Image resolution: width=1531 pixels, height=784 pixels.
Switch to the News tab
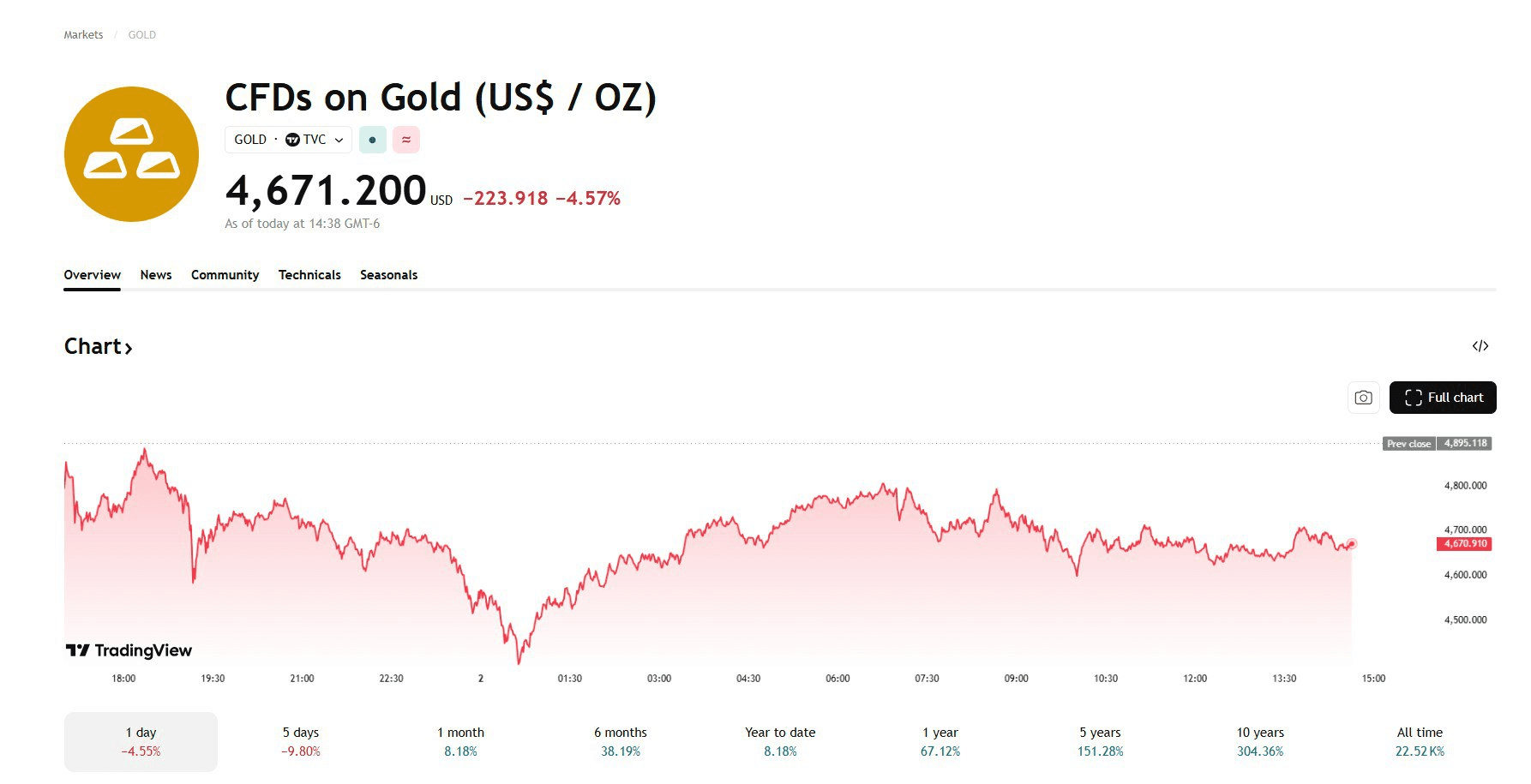pyautogui.click(x=156, y=275)
